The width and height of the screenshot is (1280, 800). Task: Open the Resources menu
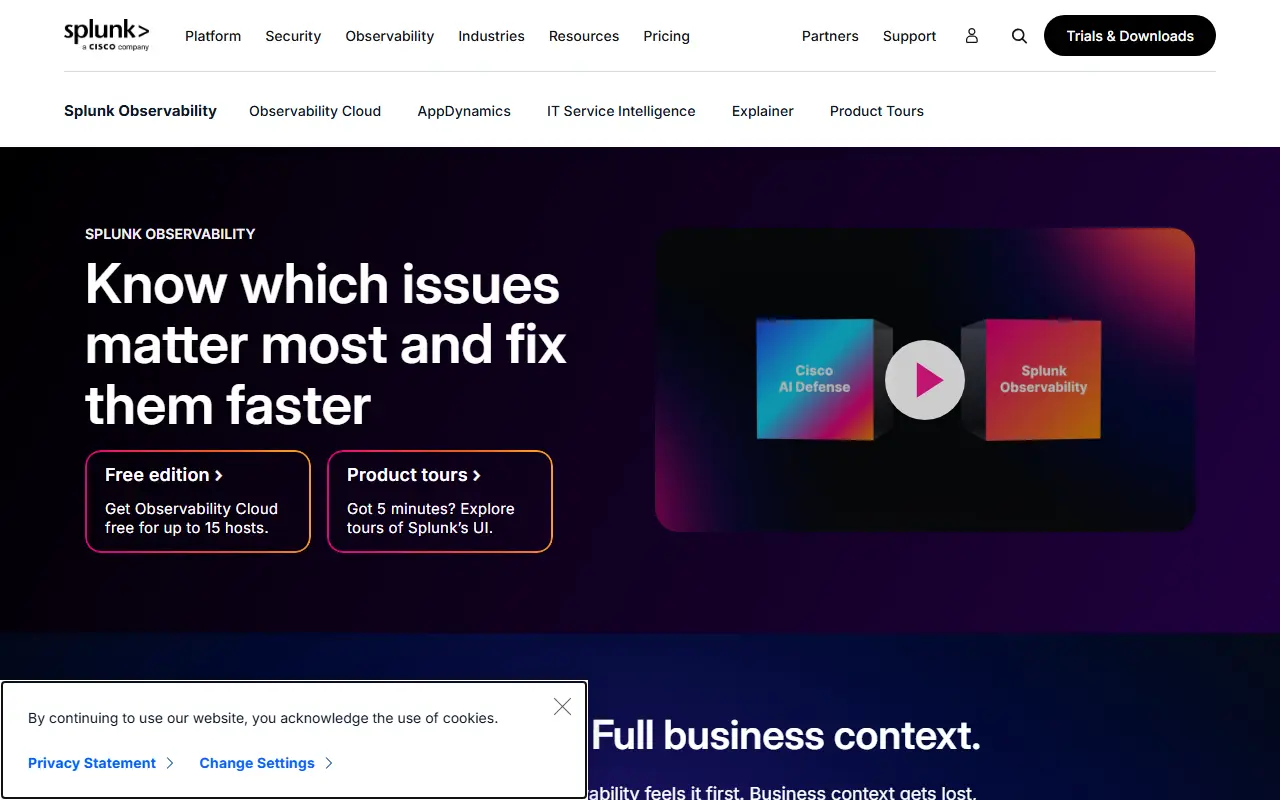point(584,36)
